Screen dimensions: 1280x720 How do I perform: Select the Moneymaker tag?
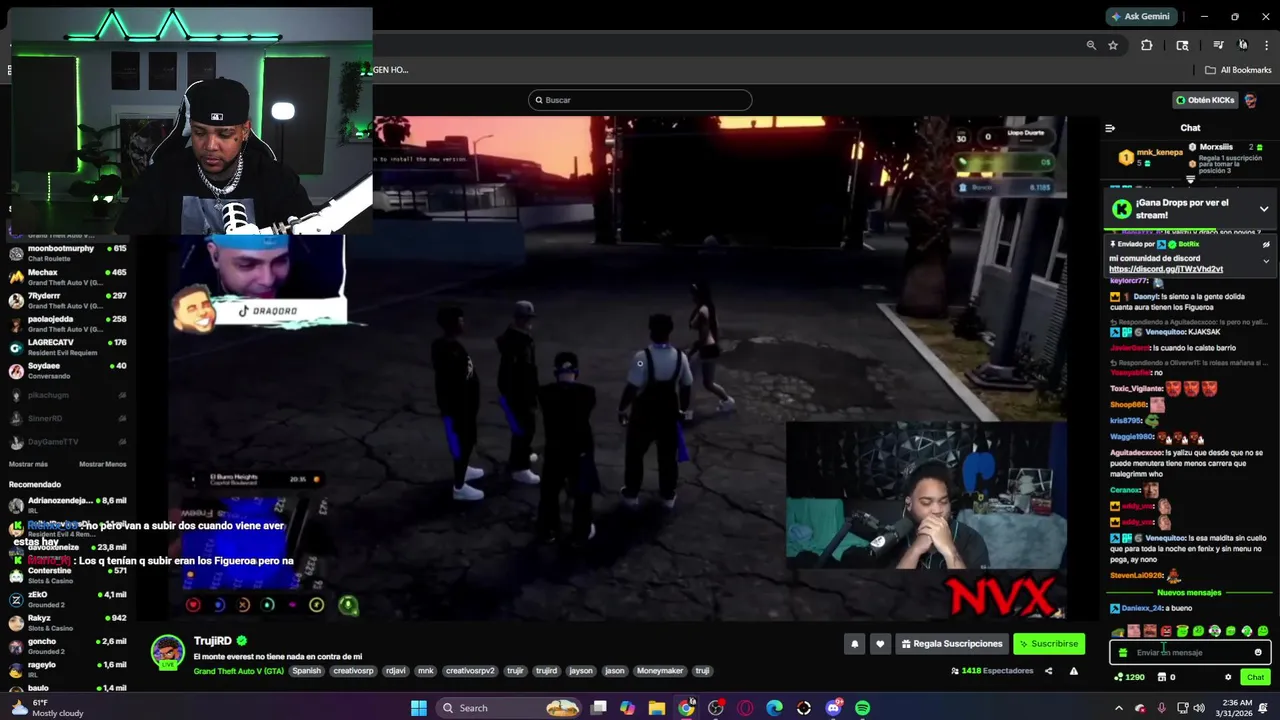660,671
